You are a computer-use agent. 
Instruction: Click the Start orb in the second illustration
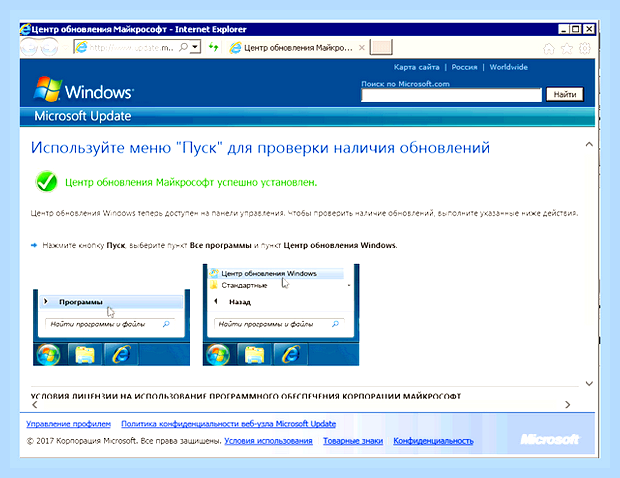point(218,354)
